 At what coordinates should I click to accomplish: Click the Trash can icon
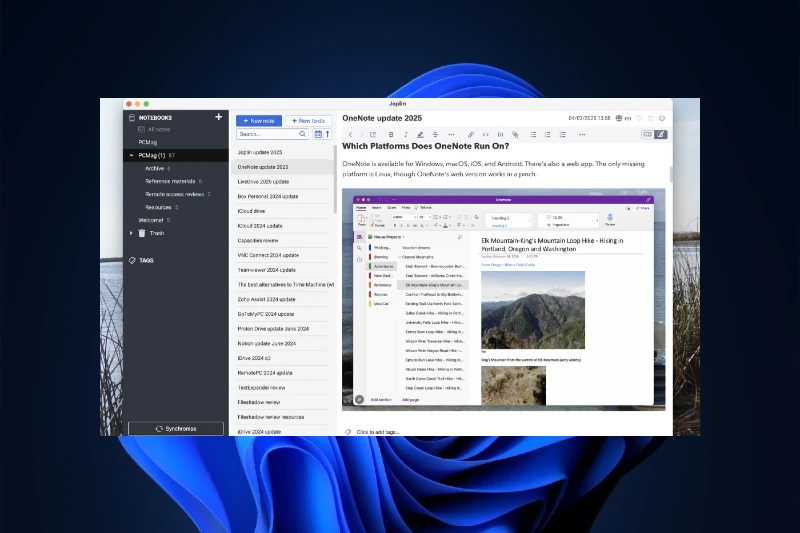coord(142,233)
